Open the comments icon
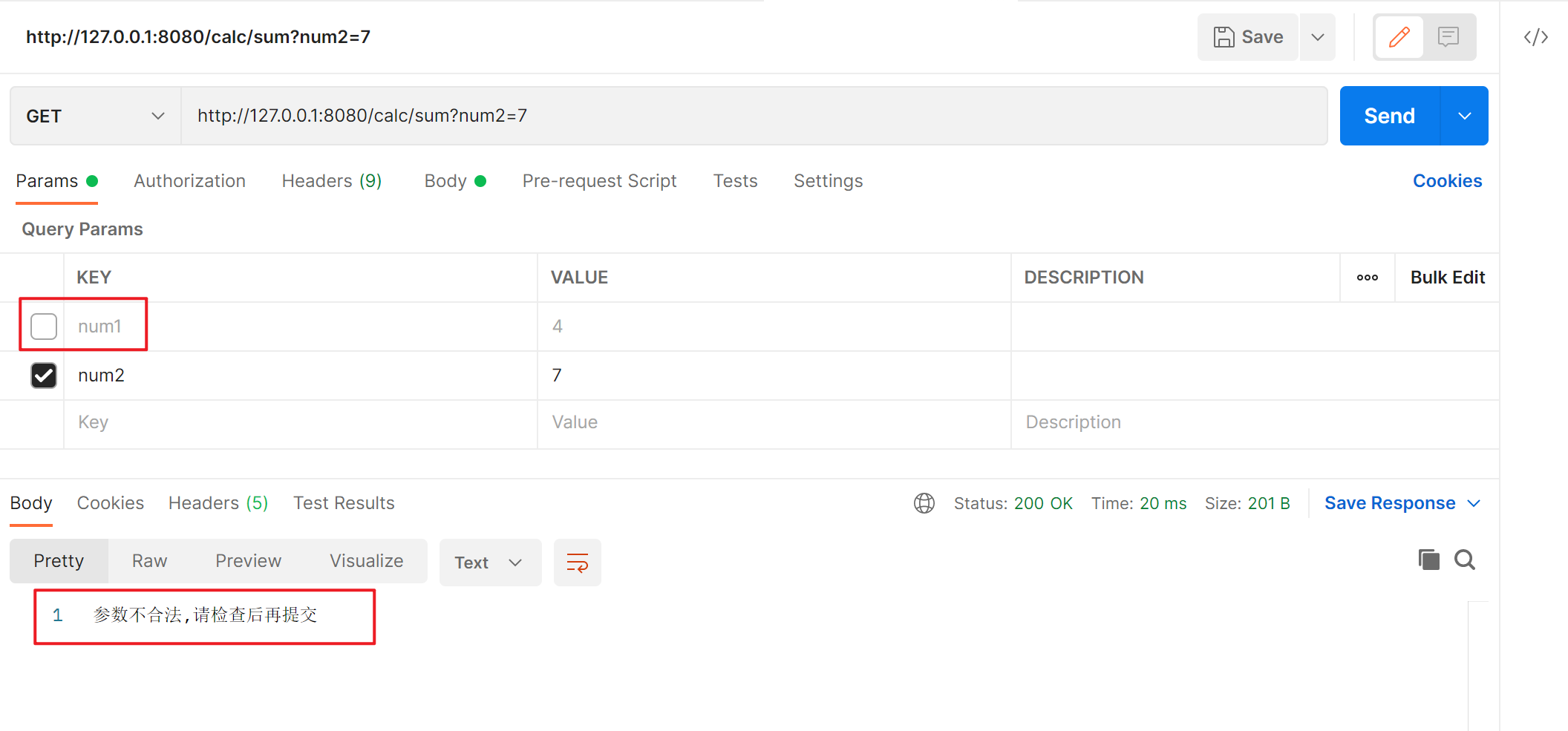 coord(1448,37)
